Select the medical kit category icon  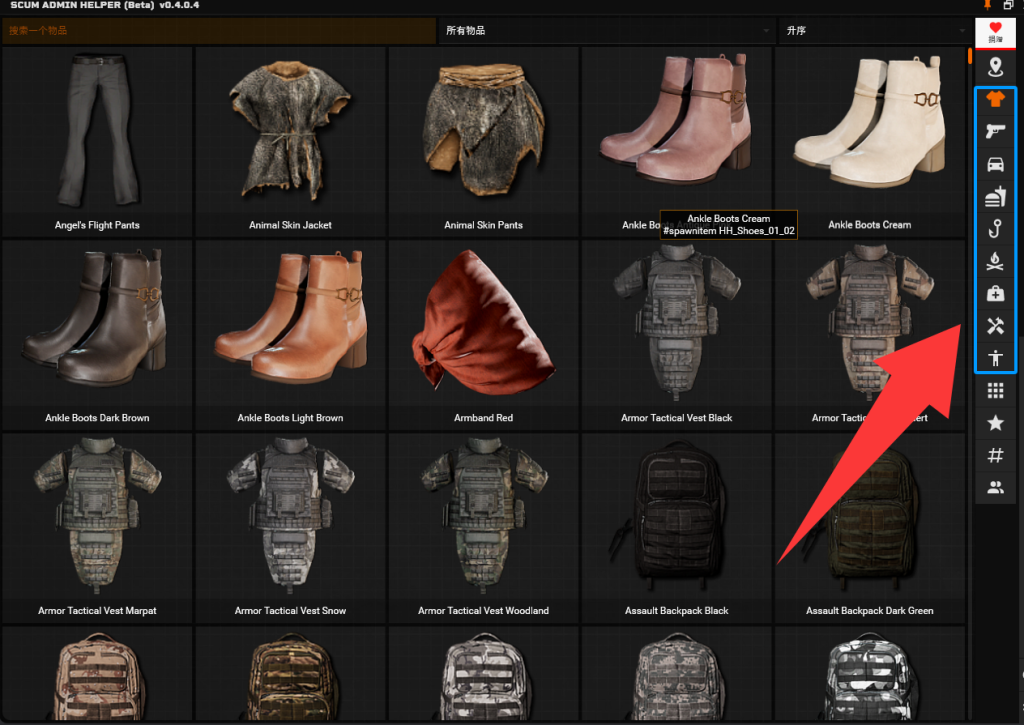[x=995, y=293]
